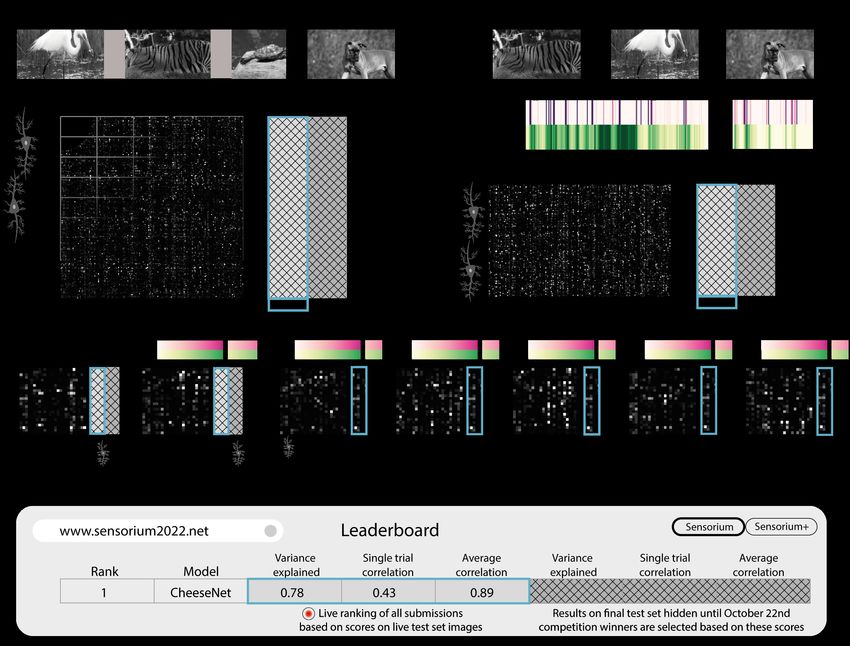Image resolution: width=850 pixels, height=646 pixels.
Task: Click the hatched hidden final results cell
Action: click(670, 591)
